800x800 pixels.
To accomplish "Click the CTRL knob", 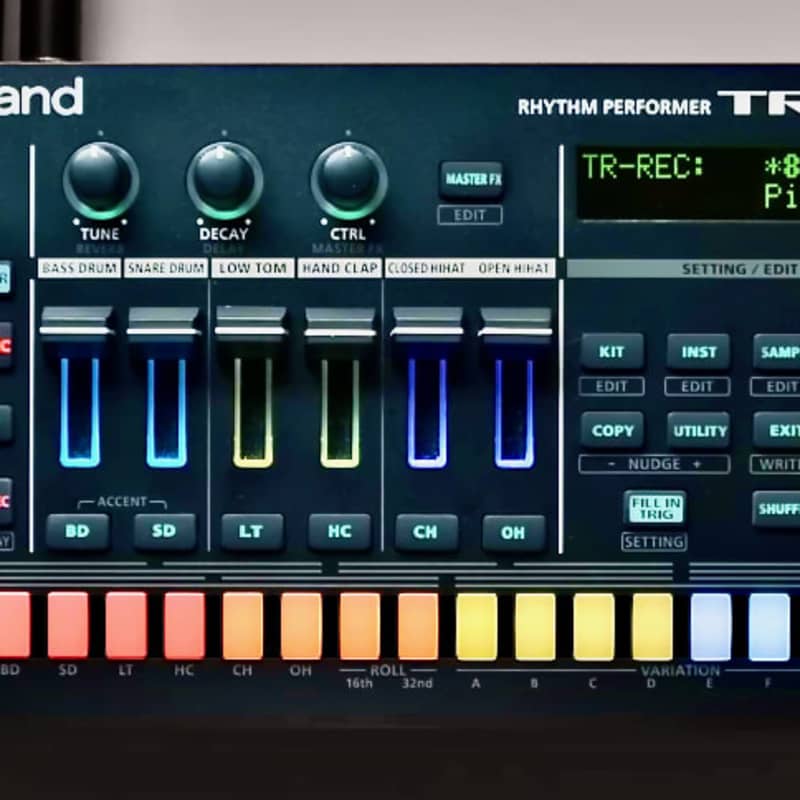I will point(349,181).
